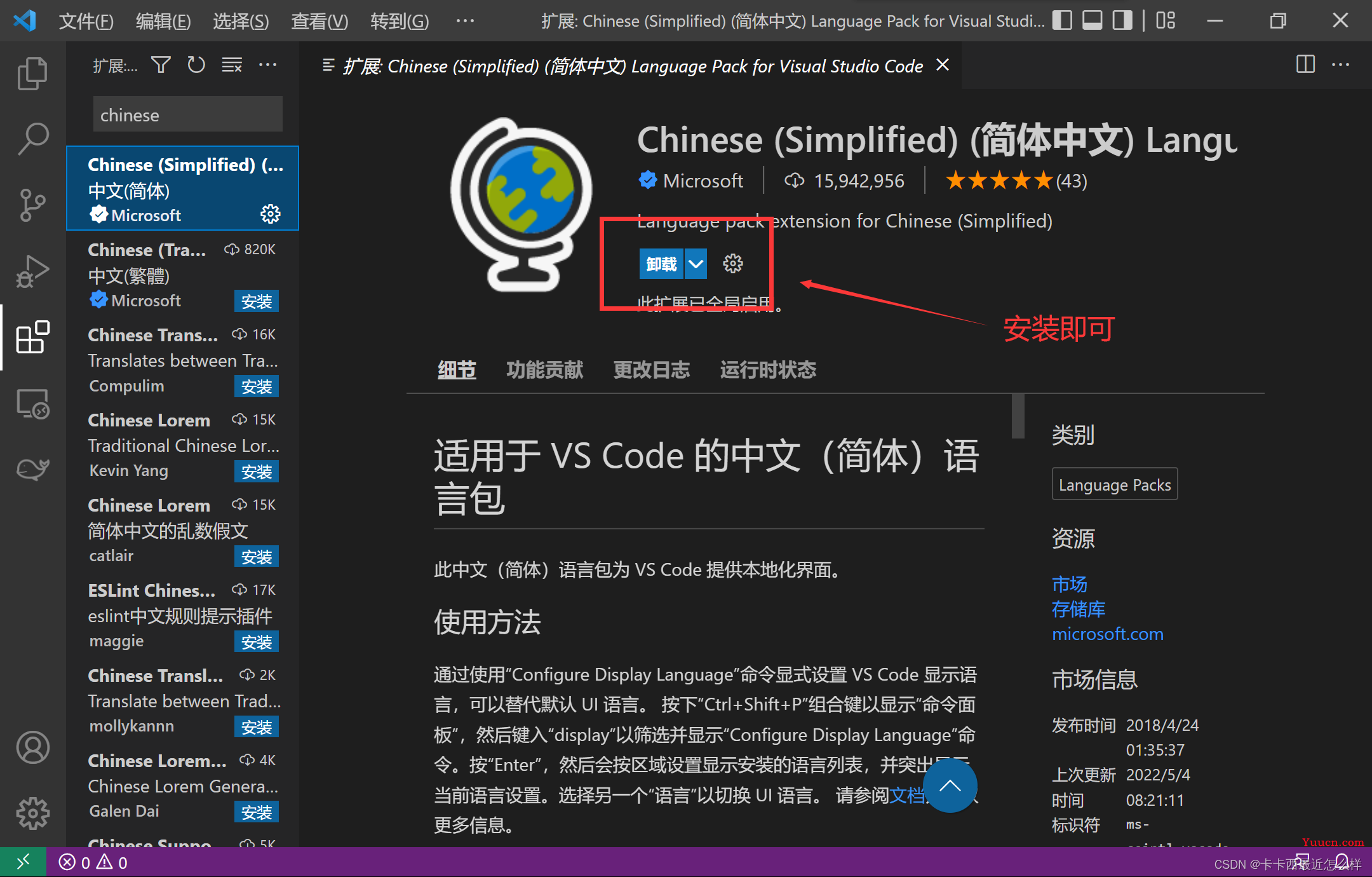
Task: Install Chinese (Traditional) 中文(繁體) extension
Action: click(257, 301)
